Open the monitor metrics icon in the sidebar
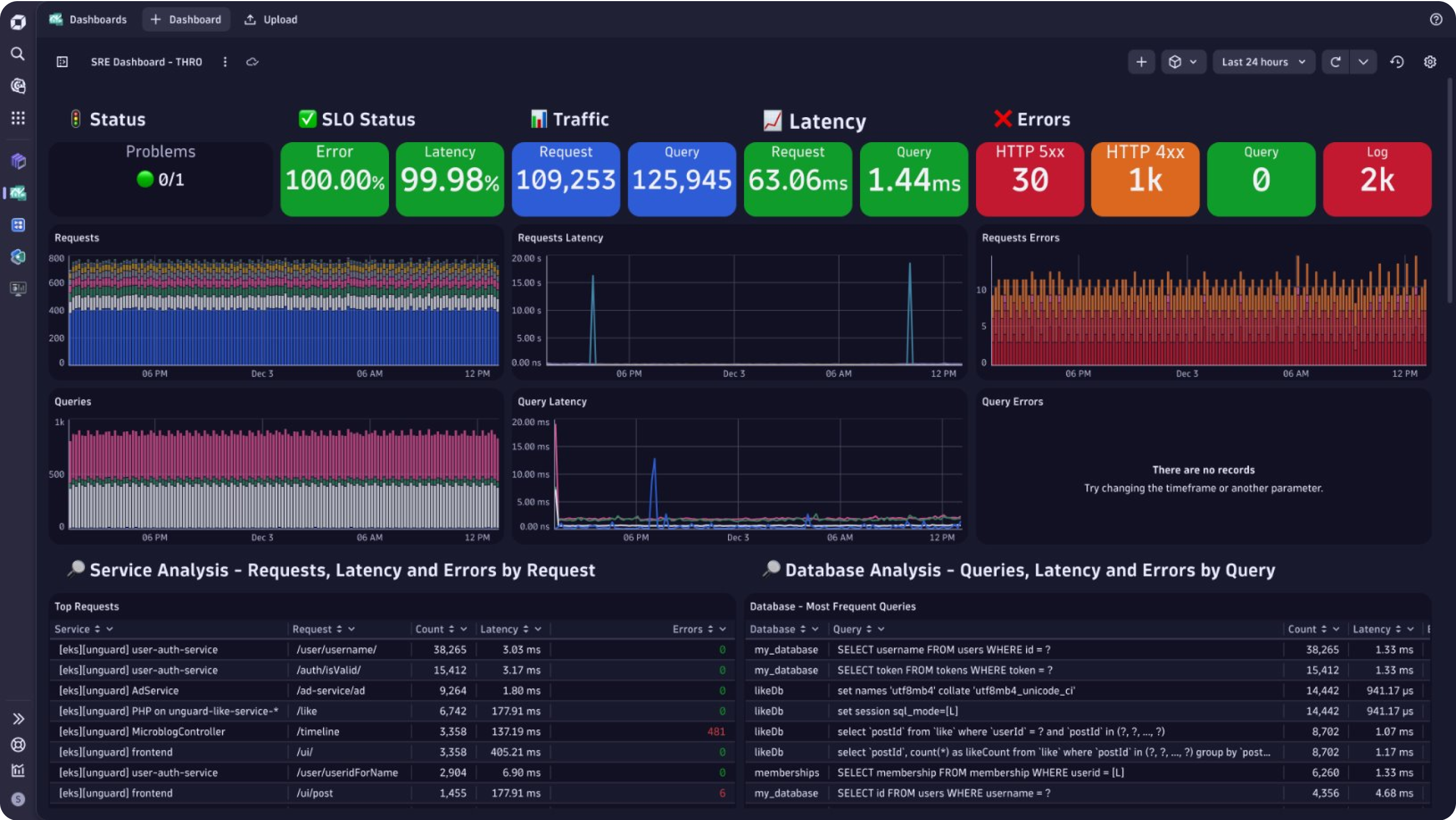 [x=18, y=288]
